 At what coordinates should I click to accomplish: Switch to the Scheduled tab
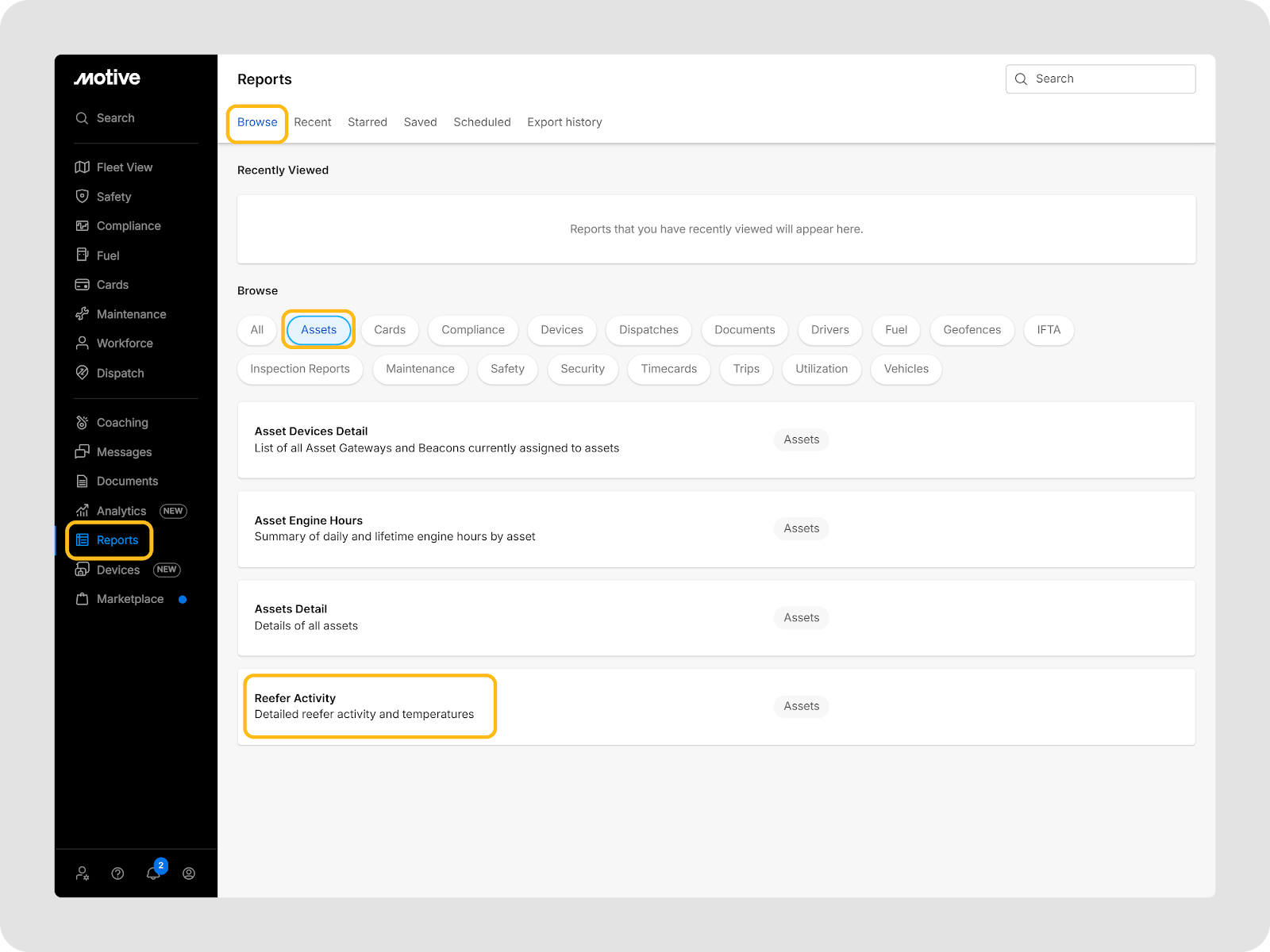pyautogui.click(x=482, y=122)
